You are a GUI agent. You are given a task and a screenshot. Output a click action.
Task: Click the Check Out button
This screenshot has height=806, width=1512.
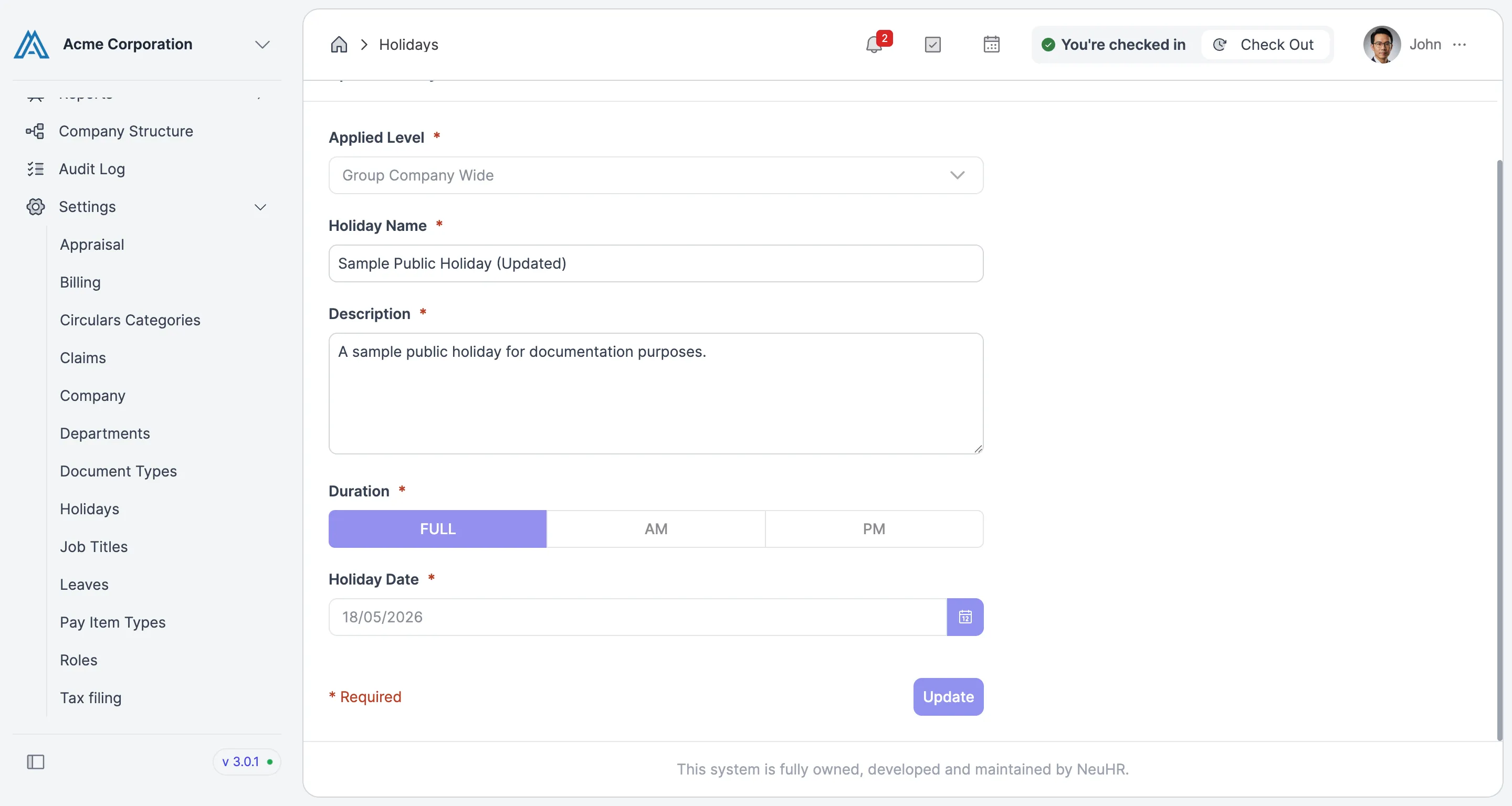(1265, 45)
